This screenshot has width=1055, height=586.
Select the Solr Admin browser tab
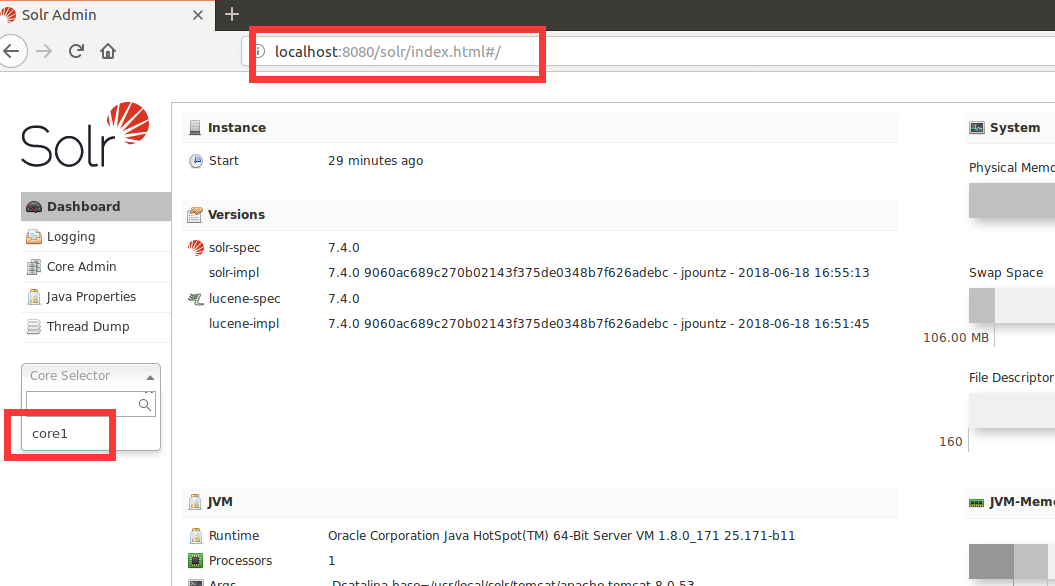click(108, 15)
